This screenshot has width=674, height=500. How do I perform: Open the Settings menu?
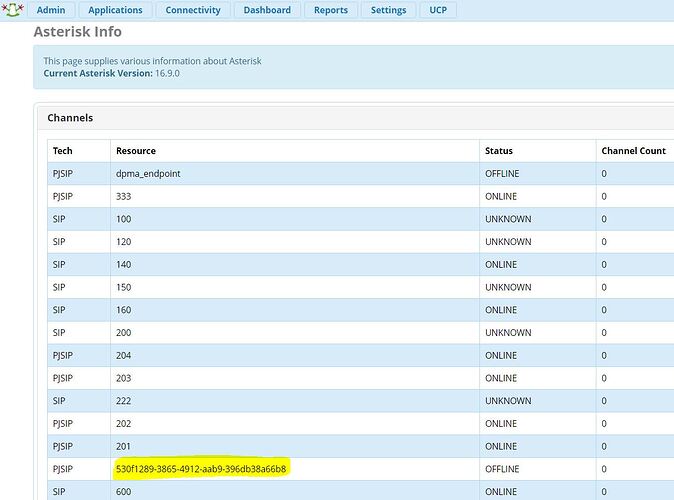[x=388, y=10]
